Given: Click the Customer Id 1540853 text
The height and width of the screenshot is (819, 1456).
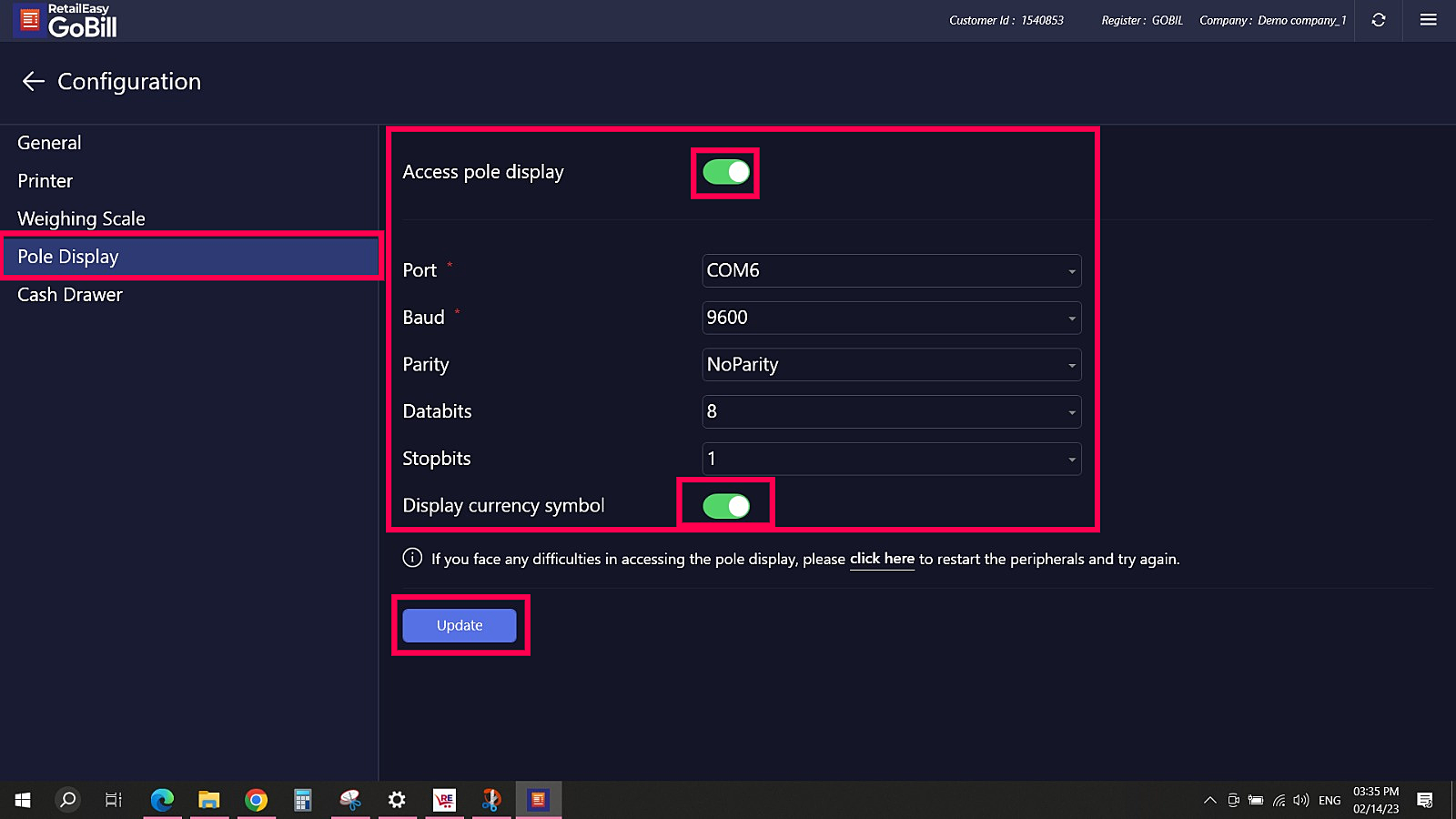Looking at the screenshot, I should (x=1006, y=20).
